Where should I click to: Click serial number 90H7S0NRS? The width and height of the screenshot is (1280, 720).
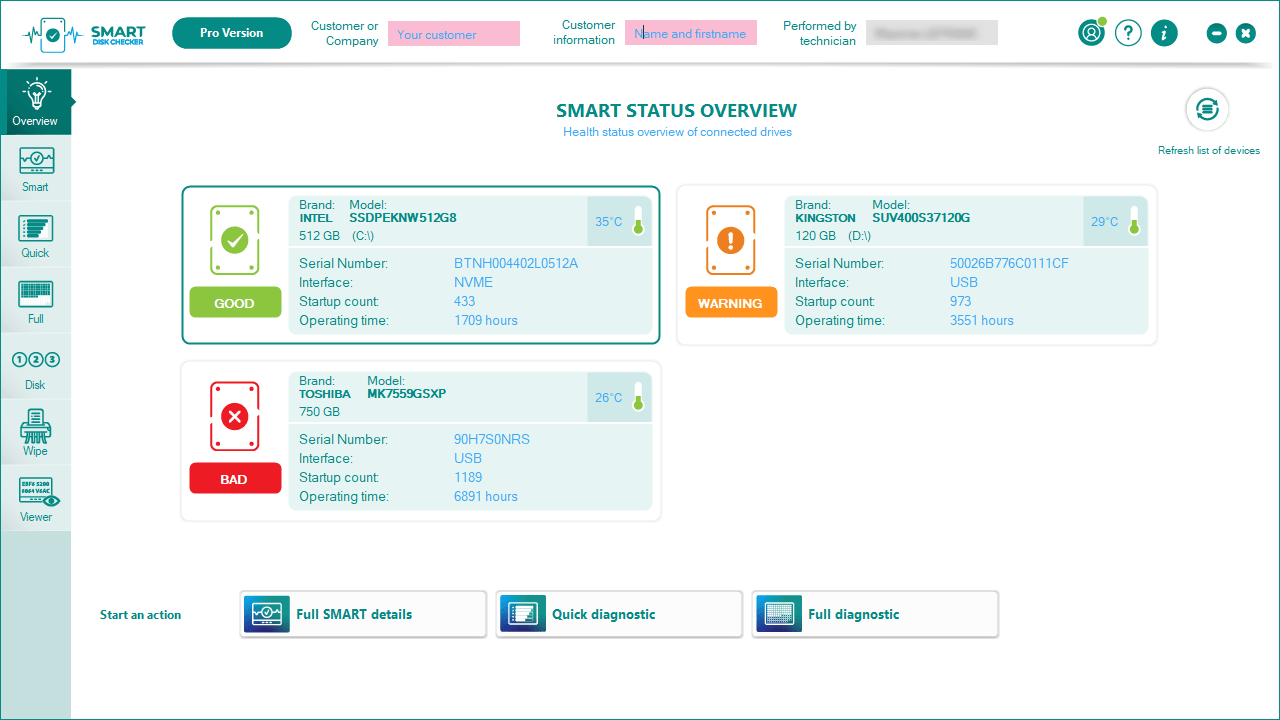492,439
